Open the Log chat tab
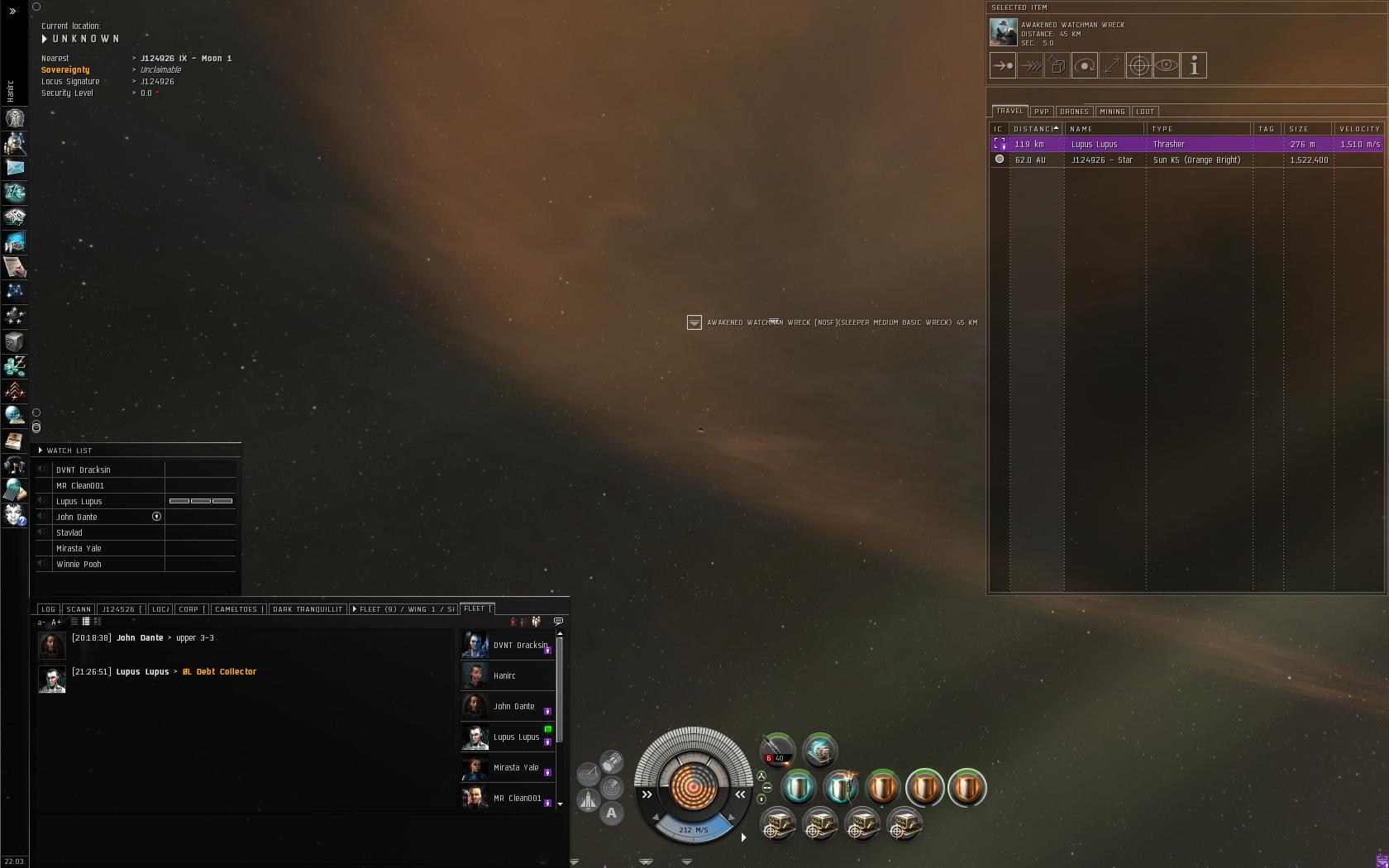The width and height of the screenshot is (1389, 868). (x=49, y=609)
